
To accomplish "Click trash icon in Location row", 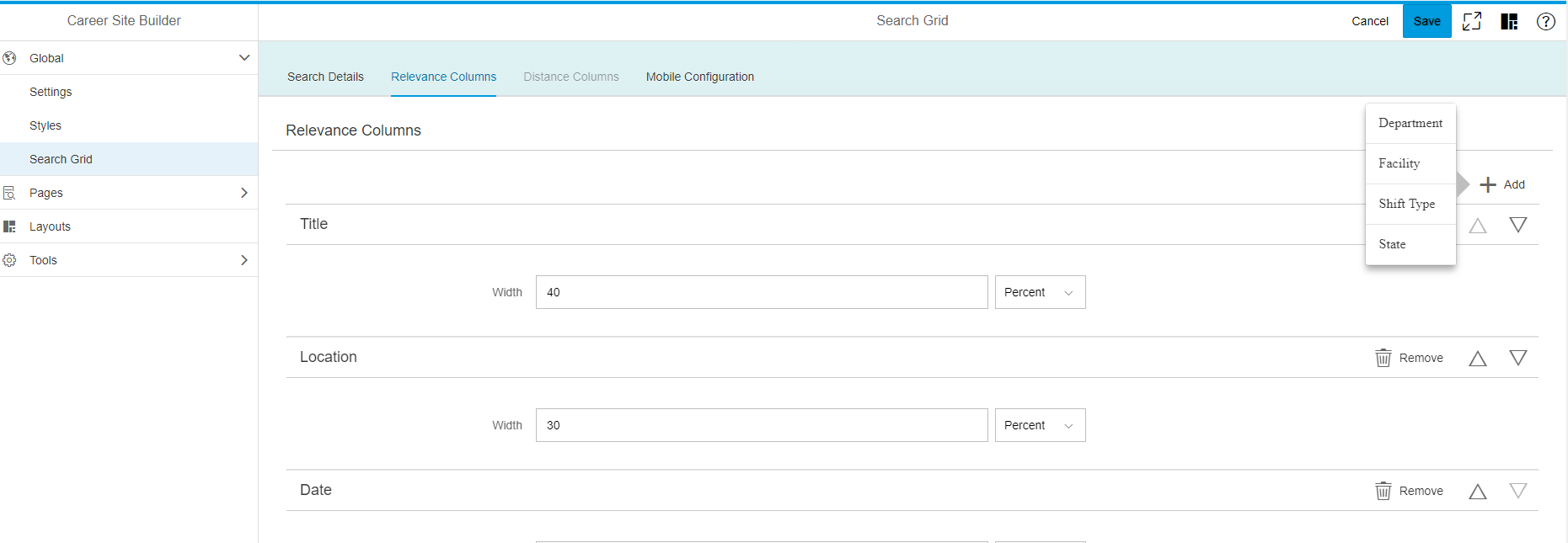I will pyautogui.click(x=1383, y=358).
